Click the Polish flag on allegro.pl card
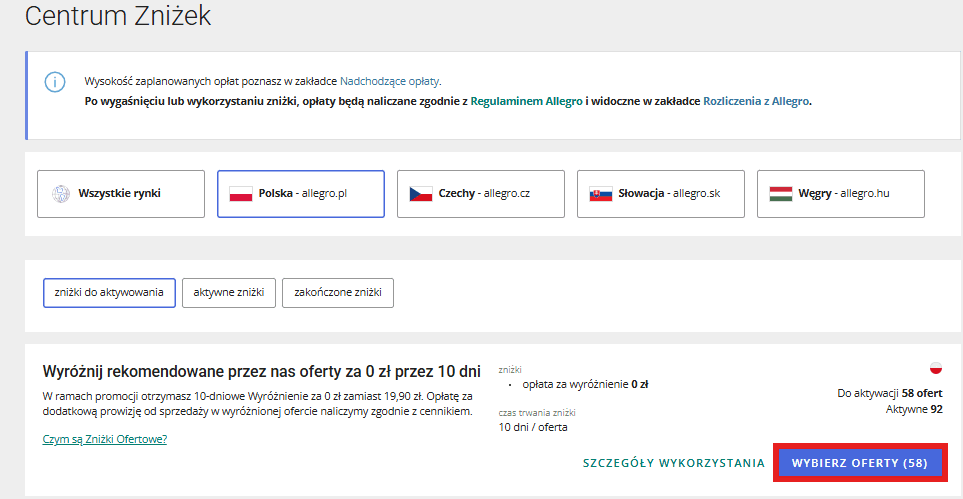 click(241, 194)
